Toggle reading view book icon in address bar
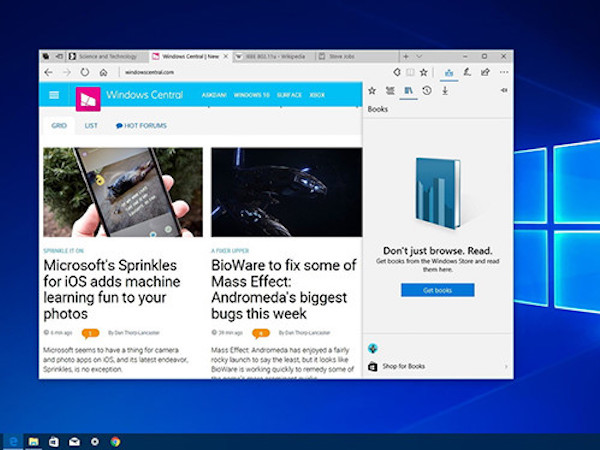 [410, 72]
